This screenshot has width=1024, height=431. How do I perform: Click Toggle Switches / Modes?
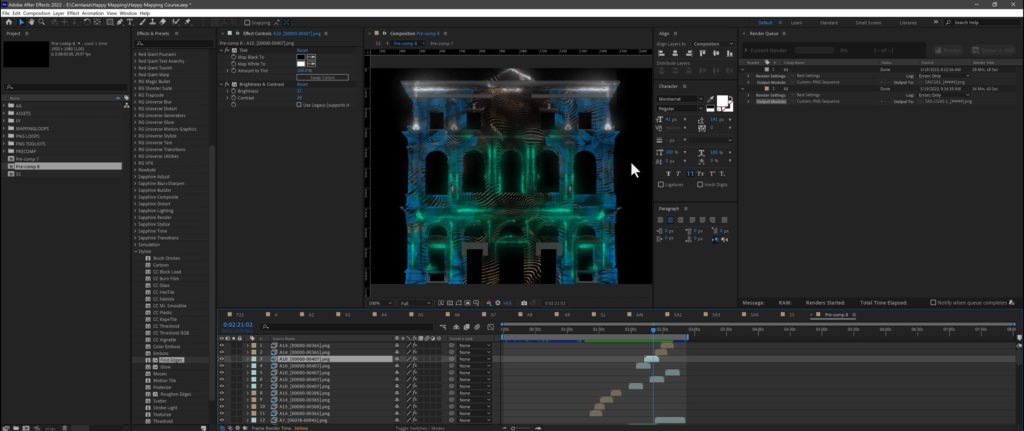coord(420,428)
